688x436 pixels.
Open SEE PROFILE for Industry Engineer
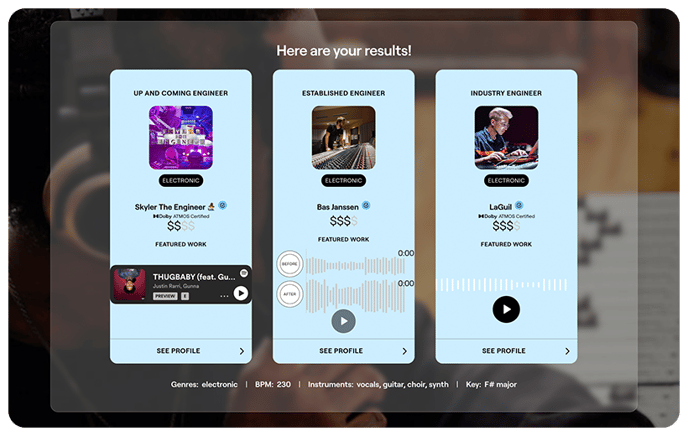click(x=504, y=351)
